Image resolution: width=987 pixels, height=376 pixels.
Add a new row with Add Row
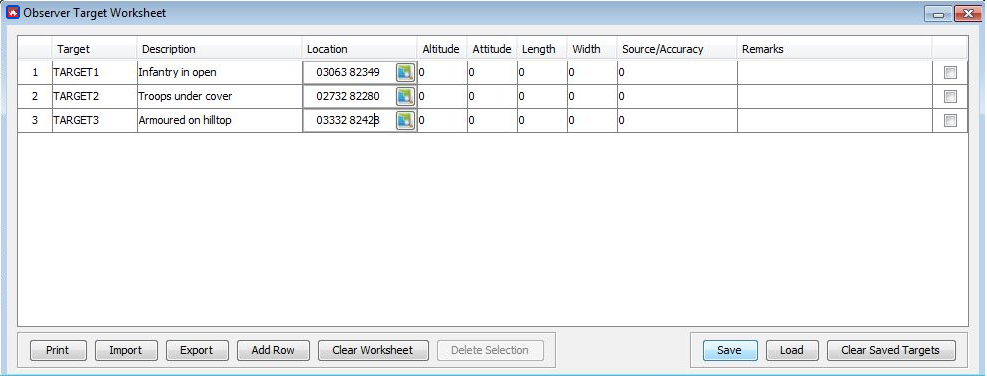(x=273, y=350)
